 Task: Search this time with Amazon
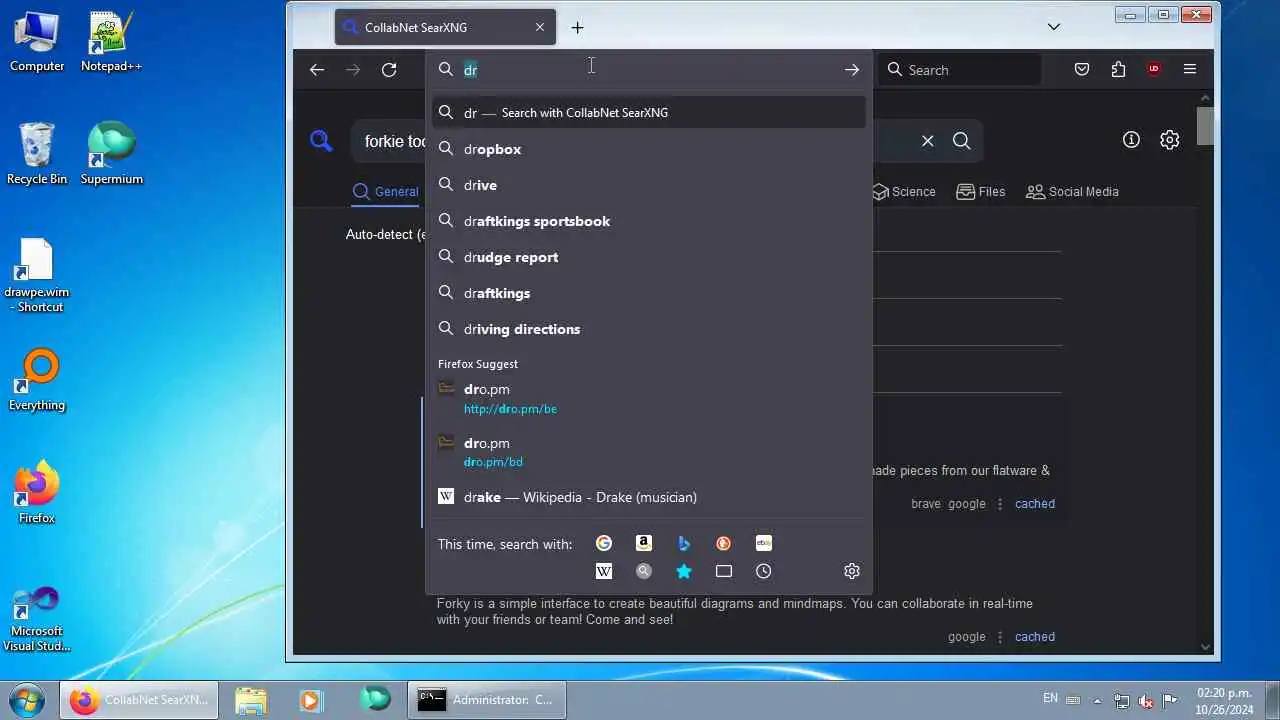644,543
